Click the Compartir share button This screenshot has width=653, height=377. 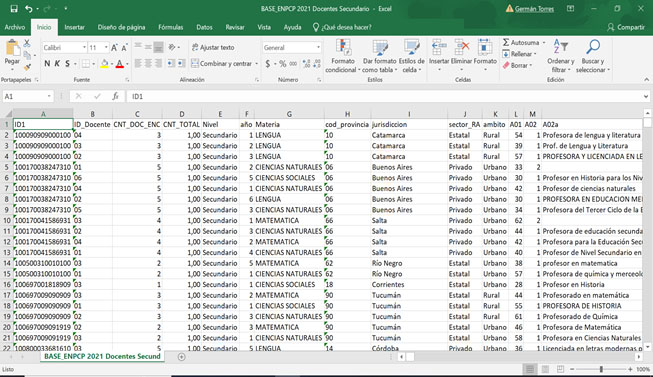coord(626,27)
